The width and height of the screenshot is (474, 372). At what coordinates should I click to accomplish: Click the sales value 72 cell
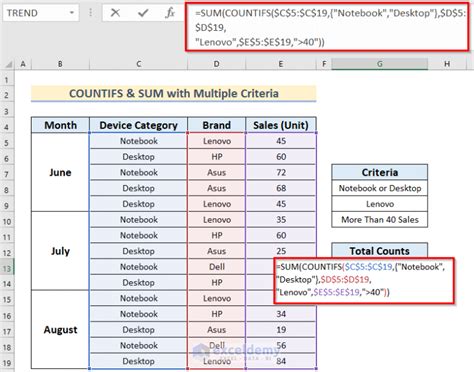[x=281, y=172]
